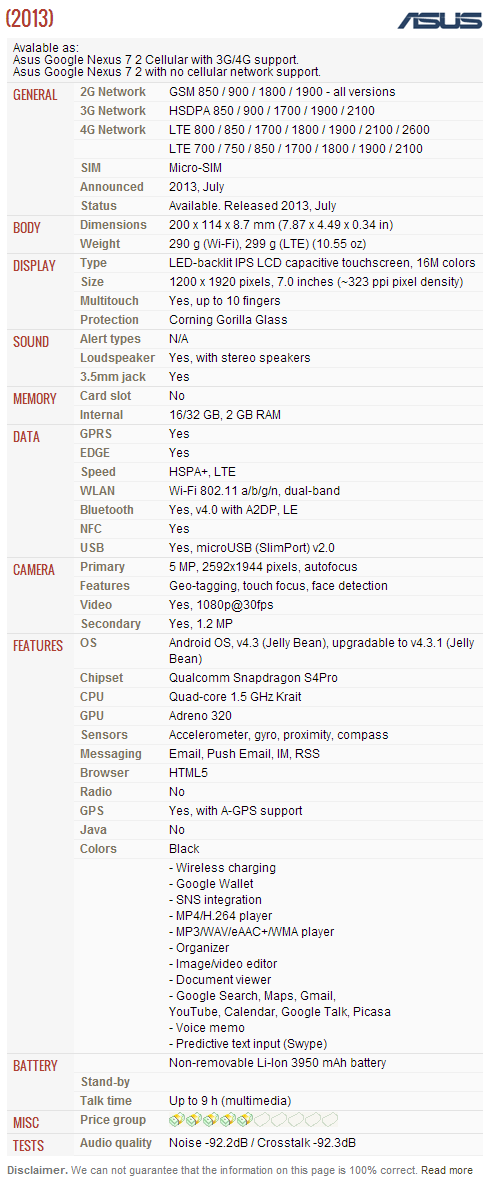Click the Sensors spec label

[104, 734]
